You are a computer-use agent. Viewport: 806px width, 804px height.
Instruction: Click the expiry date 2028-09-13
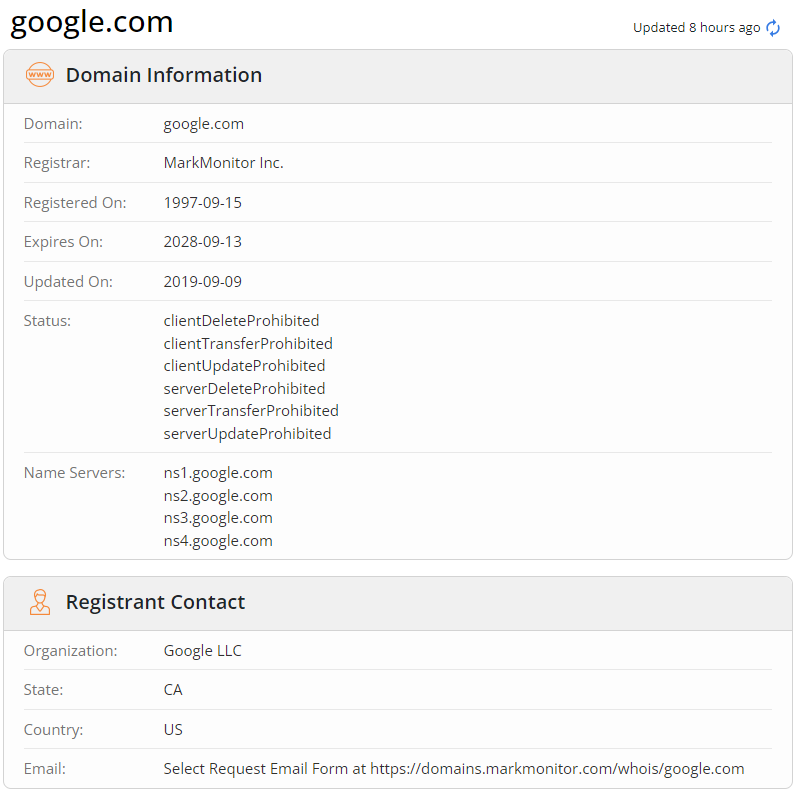tap(203, 242)
